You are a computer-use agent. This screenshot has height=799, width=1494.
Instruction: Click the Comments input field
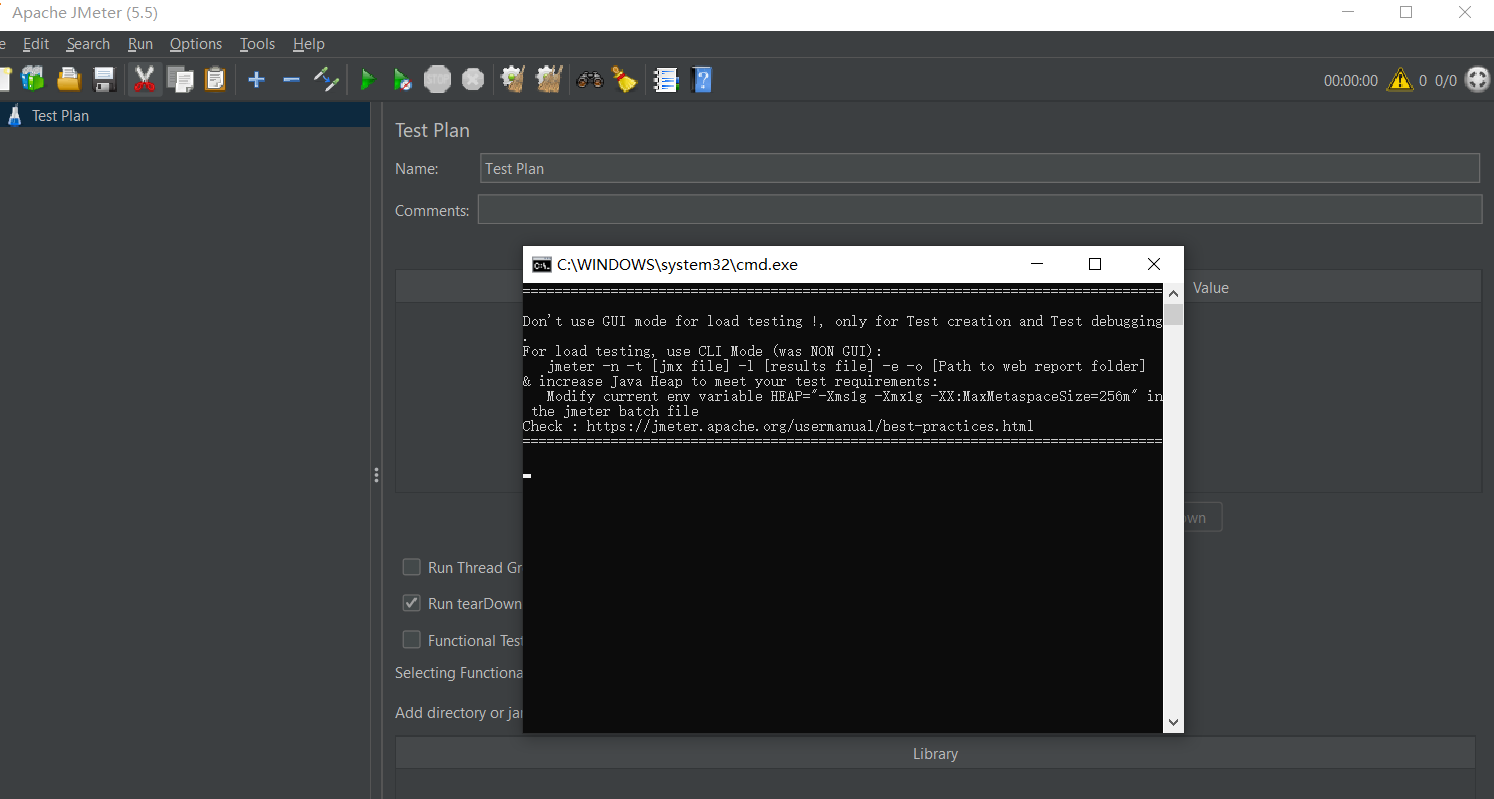[x=979, y=210]
